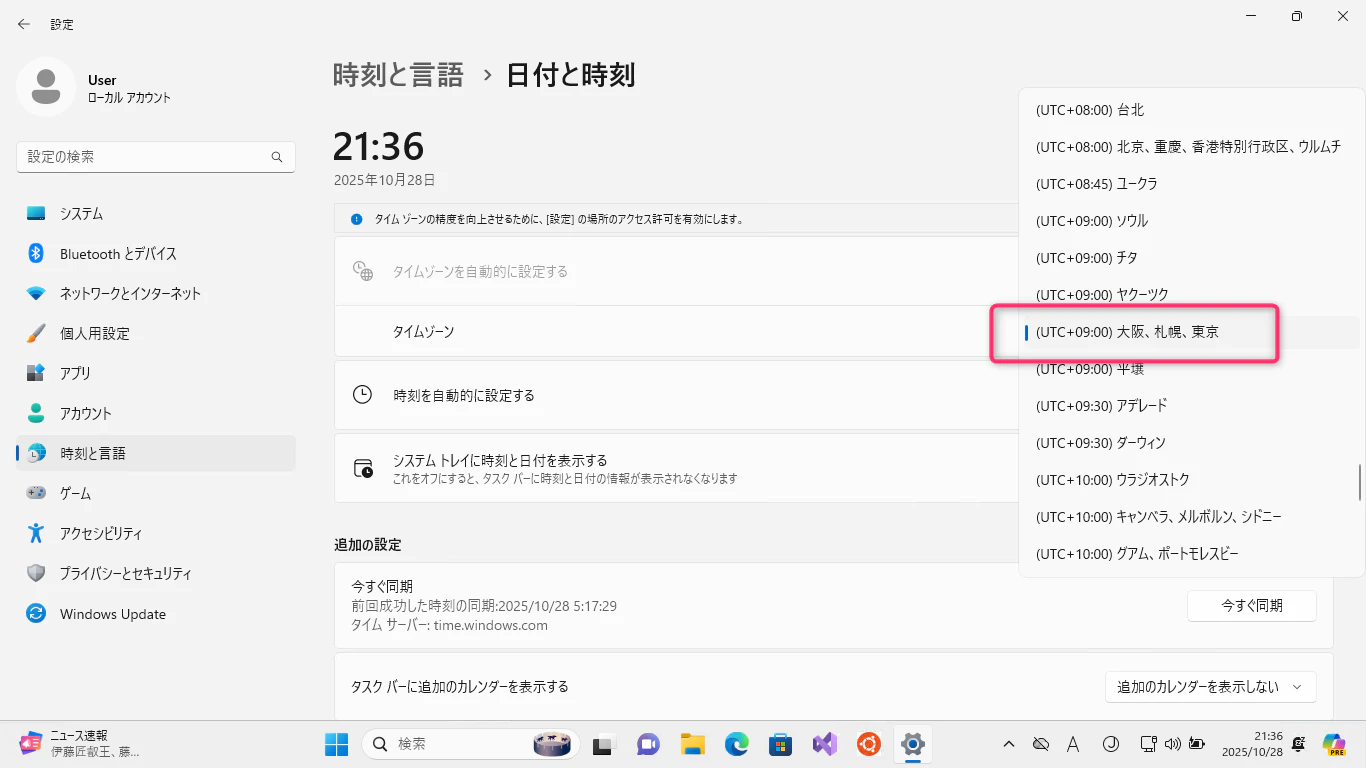1366x768 pixels.
Task: Open the ニュース速報 news widget
Action: pyautogui.click(x=80, y=743)
